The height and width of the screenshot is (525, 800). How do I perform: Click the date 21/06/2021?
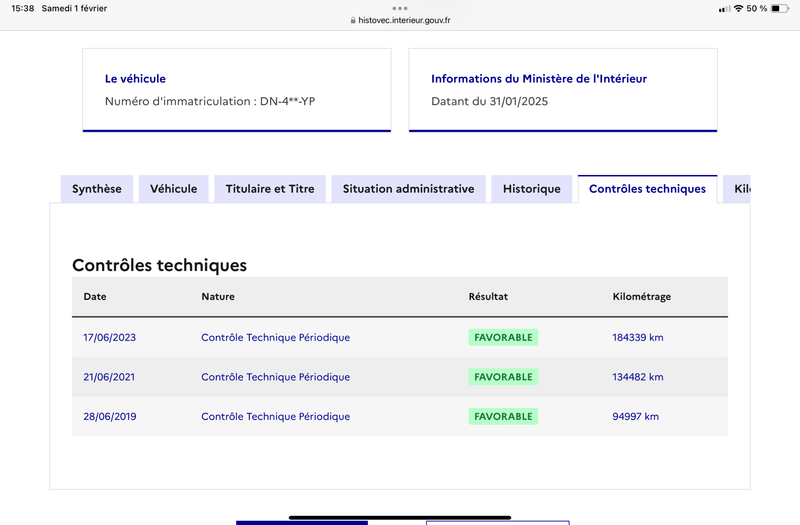pyautogui.click(x=109, y=377)
